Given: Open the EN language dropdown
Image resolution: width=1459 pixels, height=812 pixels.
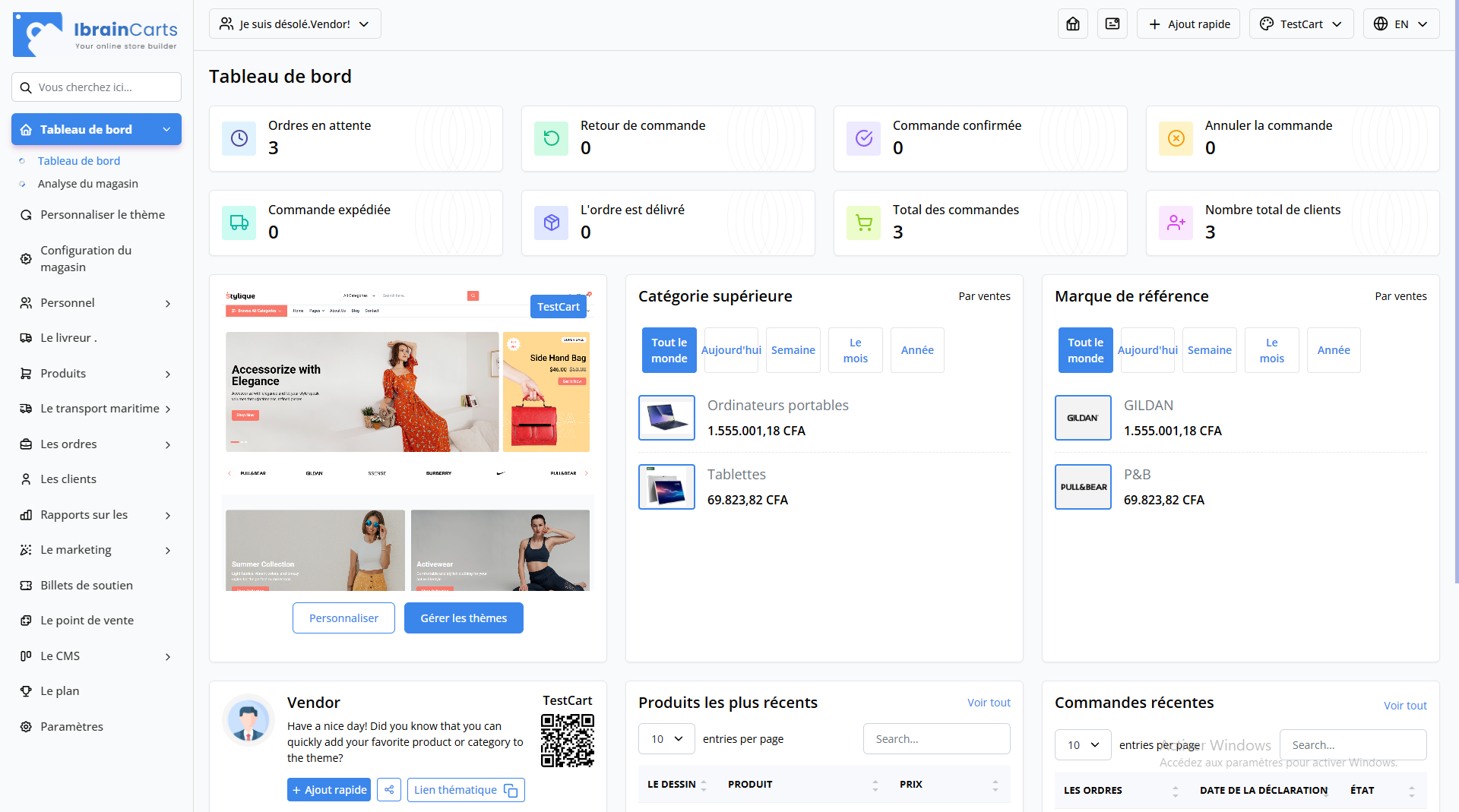Looking at the screenshot, I should coord(1401,24).
